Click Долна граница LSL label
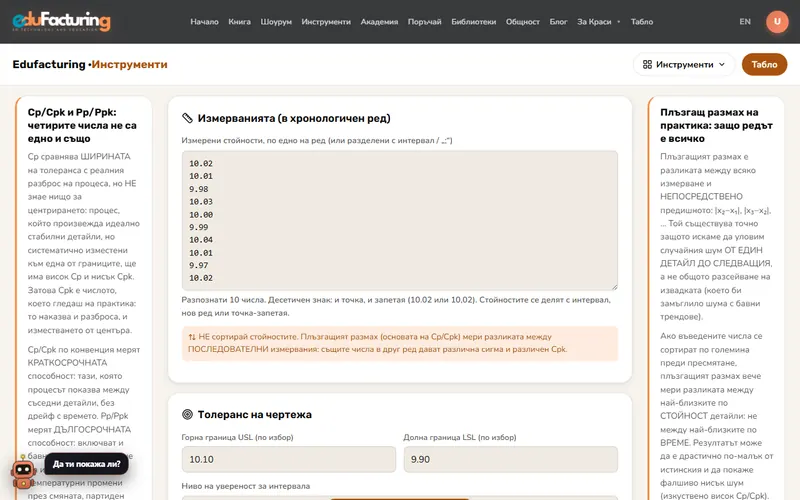This screenshot has height=500, width=800. [x=460, y=437]
